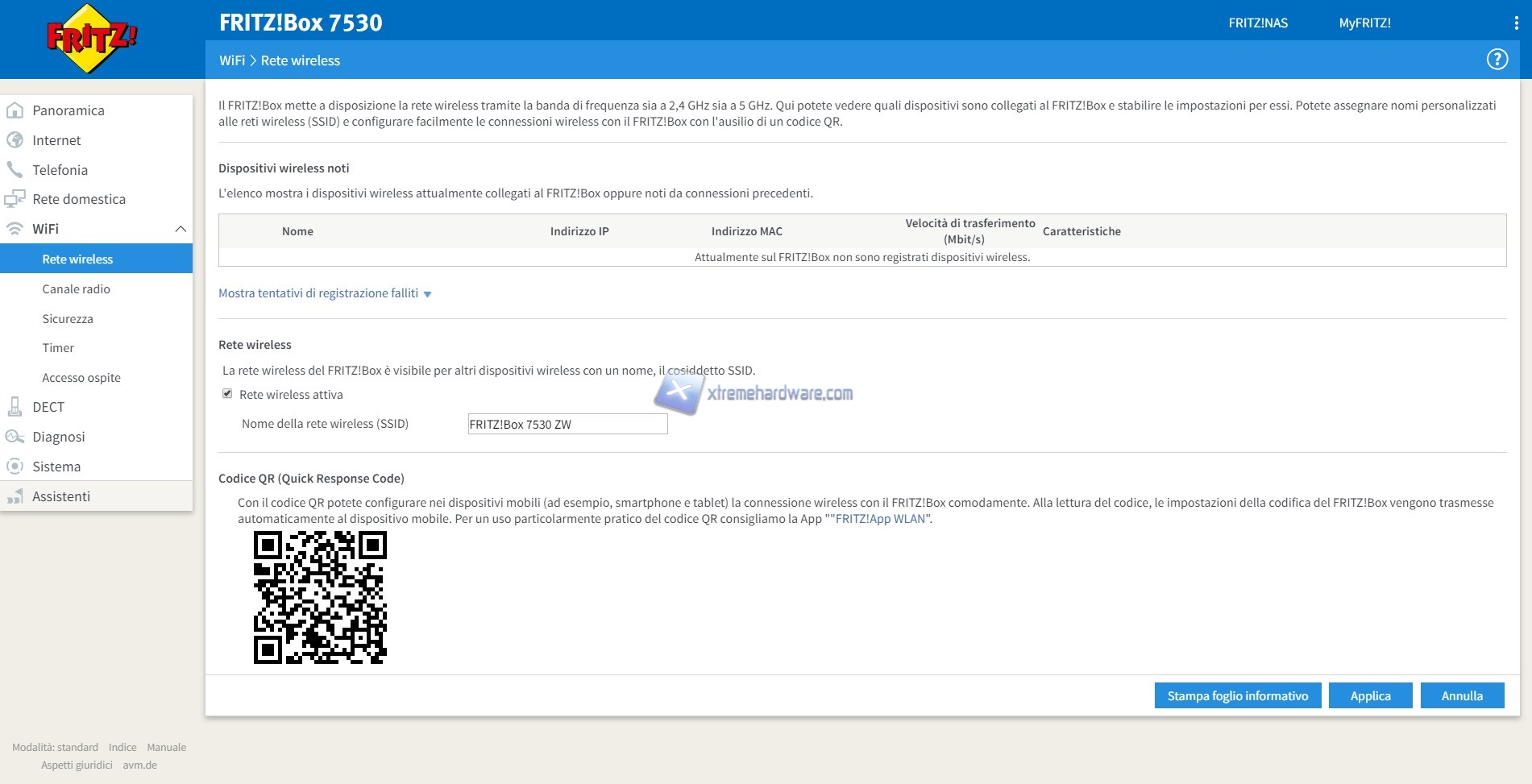Click the WiFi QR code image
1532x784 pixels.
coord(320,597)
